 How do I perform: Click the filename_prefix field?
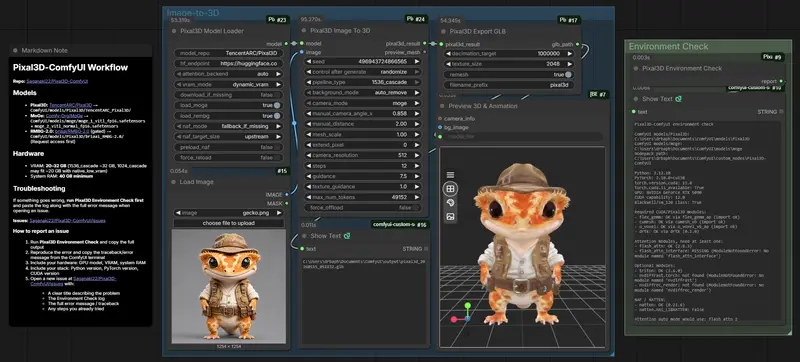tap(509, 85)
